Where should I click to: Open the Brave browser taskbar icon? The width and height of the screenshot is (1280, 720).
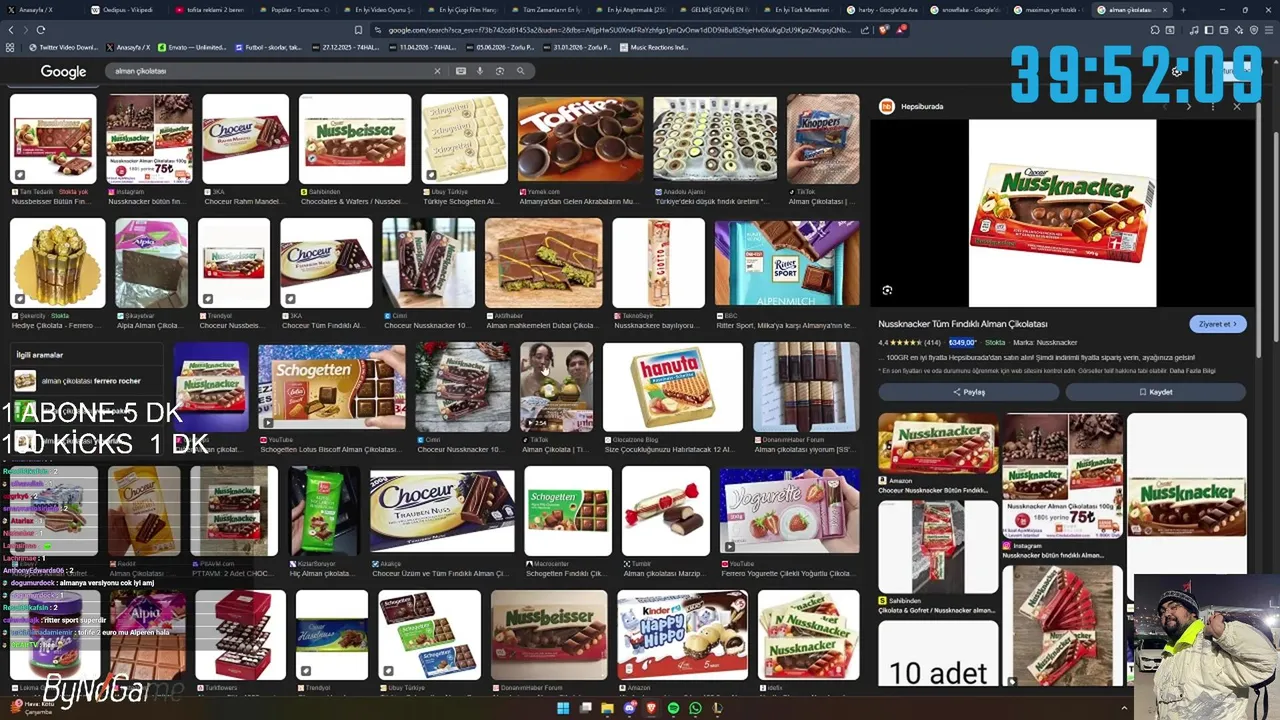click(651, 708)
